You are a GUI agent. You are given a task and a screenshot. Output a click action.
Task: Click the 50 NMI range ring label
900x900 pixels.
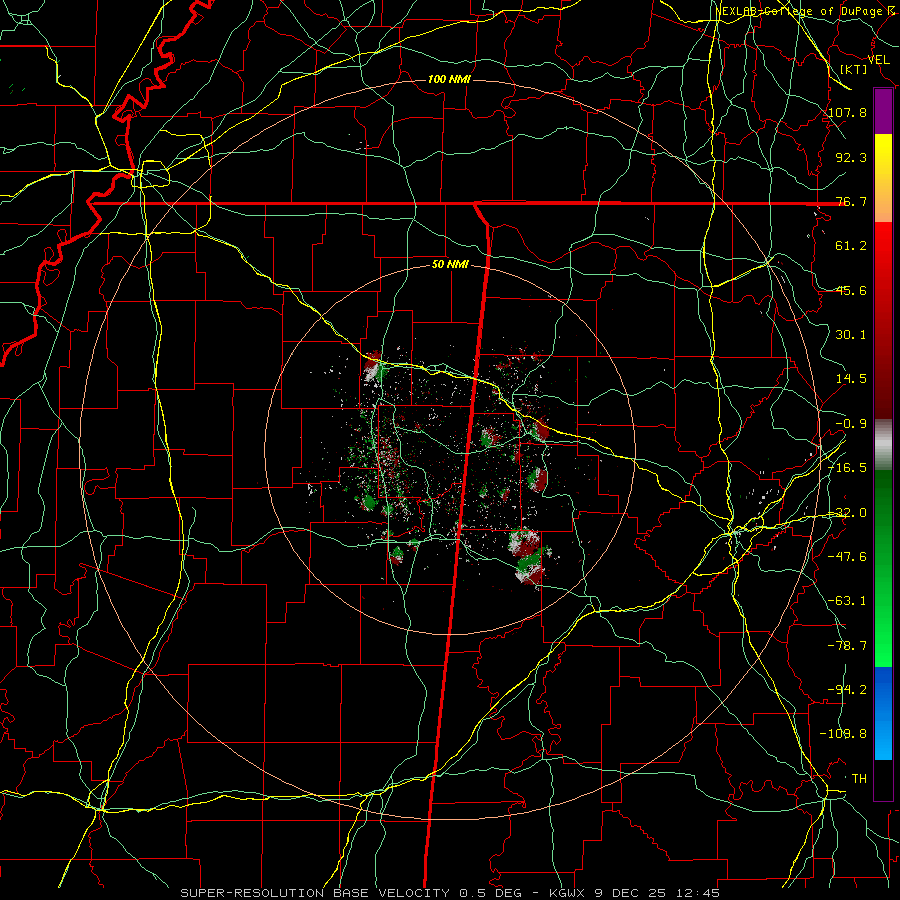(450, 265)
